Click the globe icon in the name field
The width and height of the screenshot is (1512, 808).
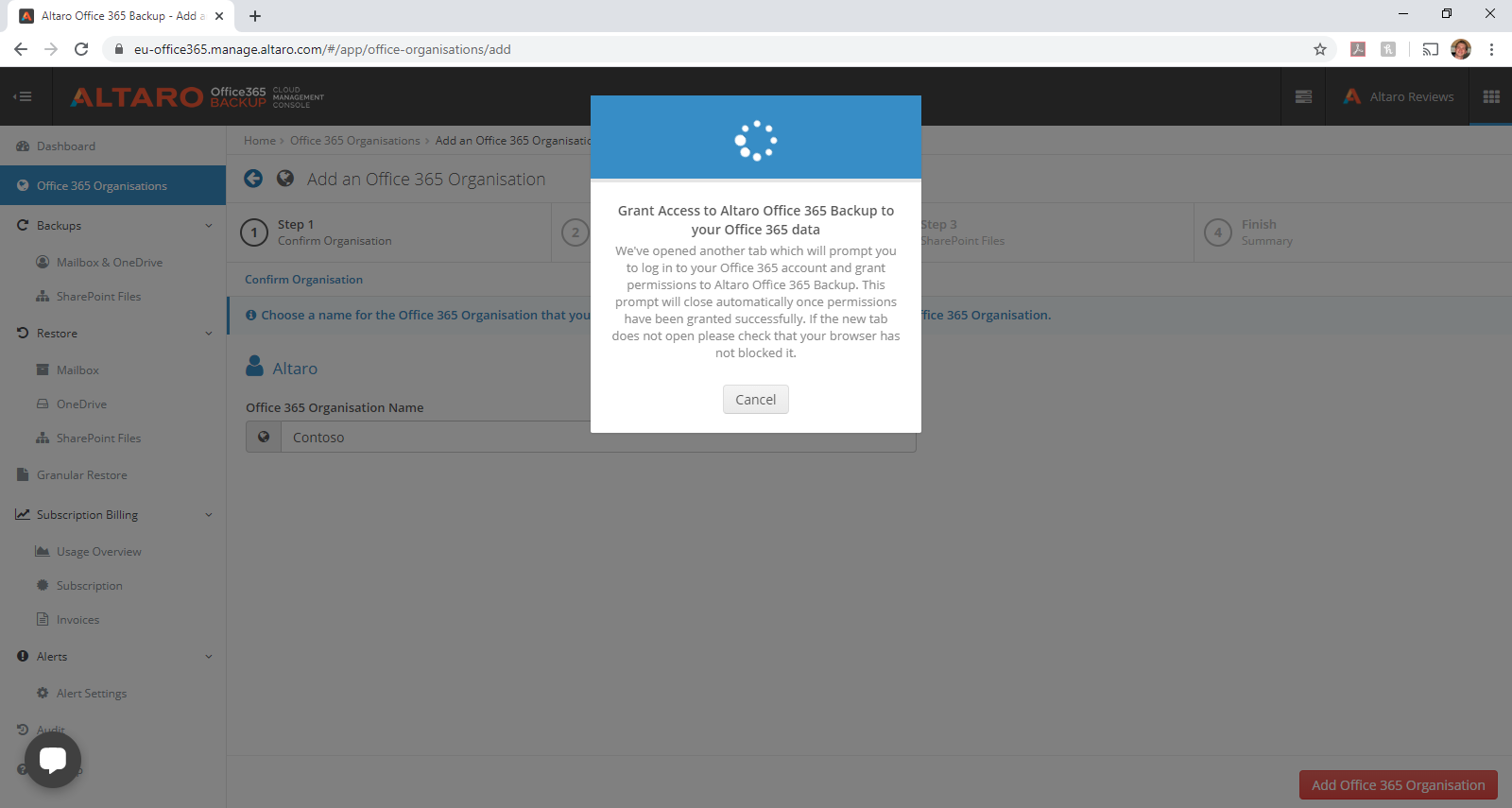pyautogui.click(x=264, y=437)
